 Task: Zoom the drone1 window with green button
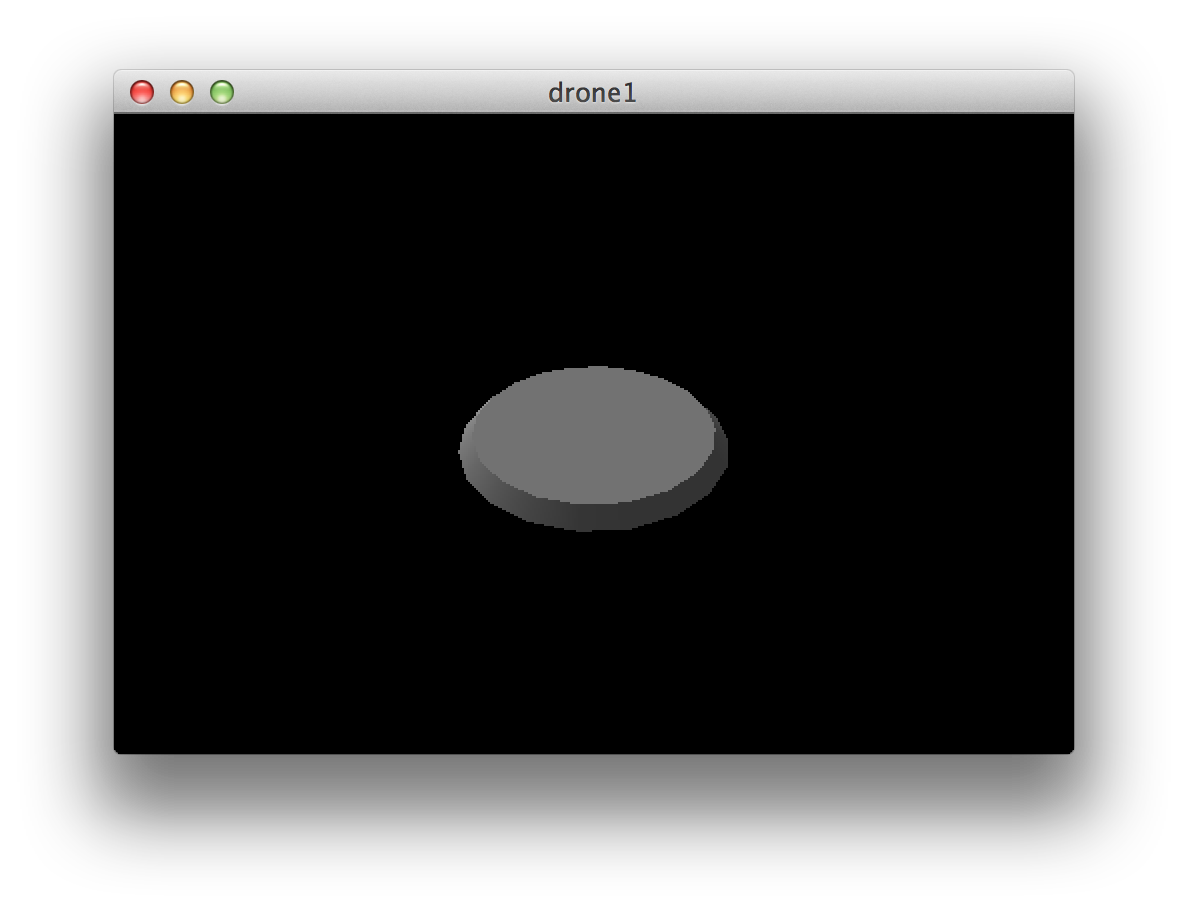tap(222, 93)
